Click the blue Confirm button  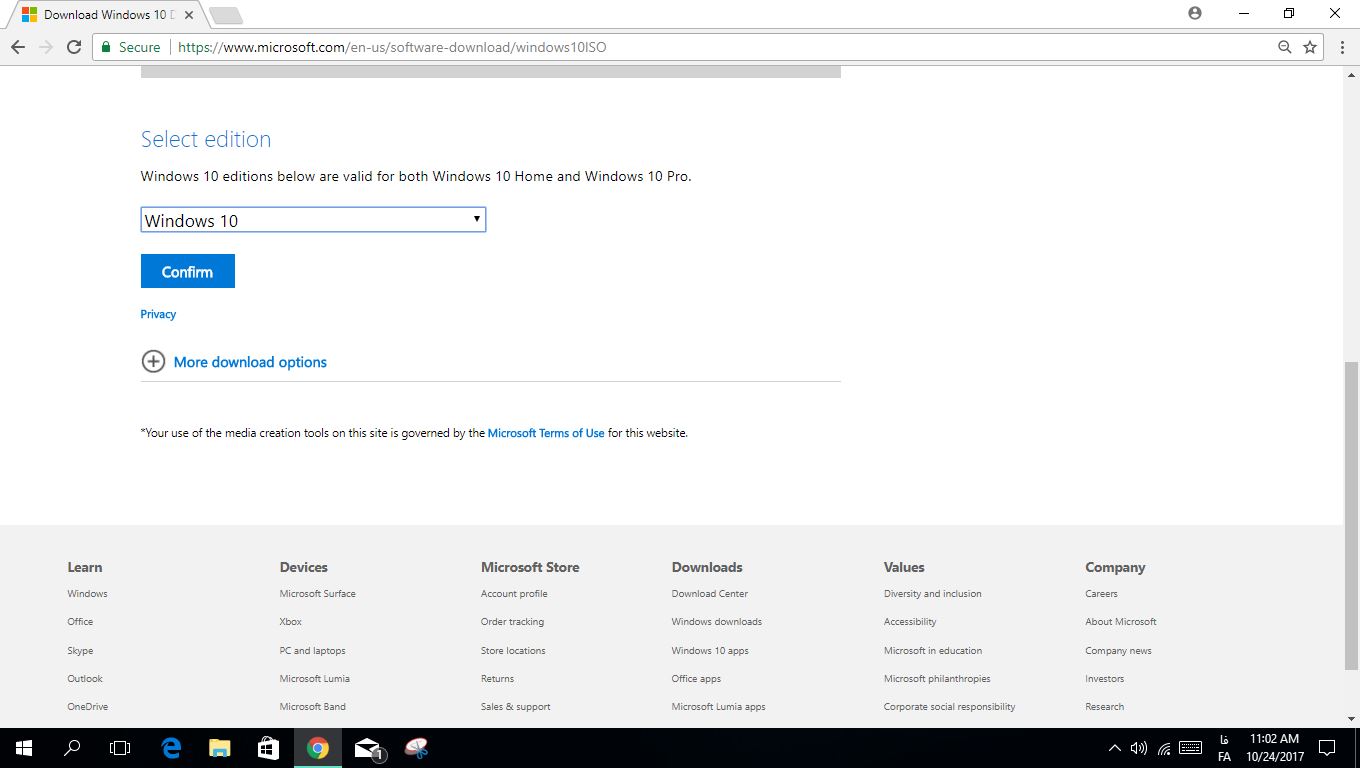coord(188,271)
